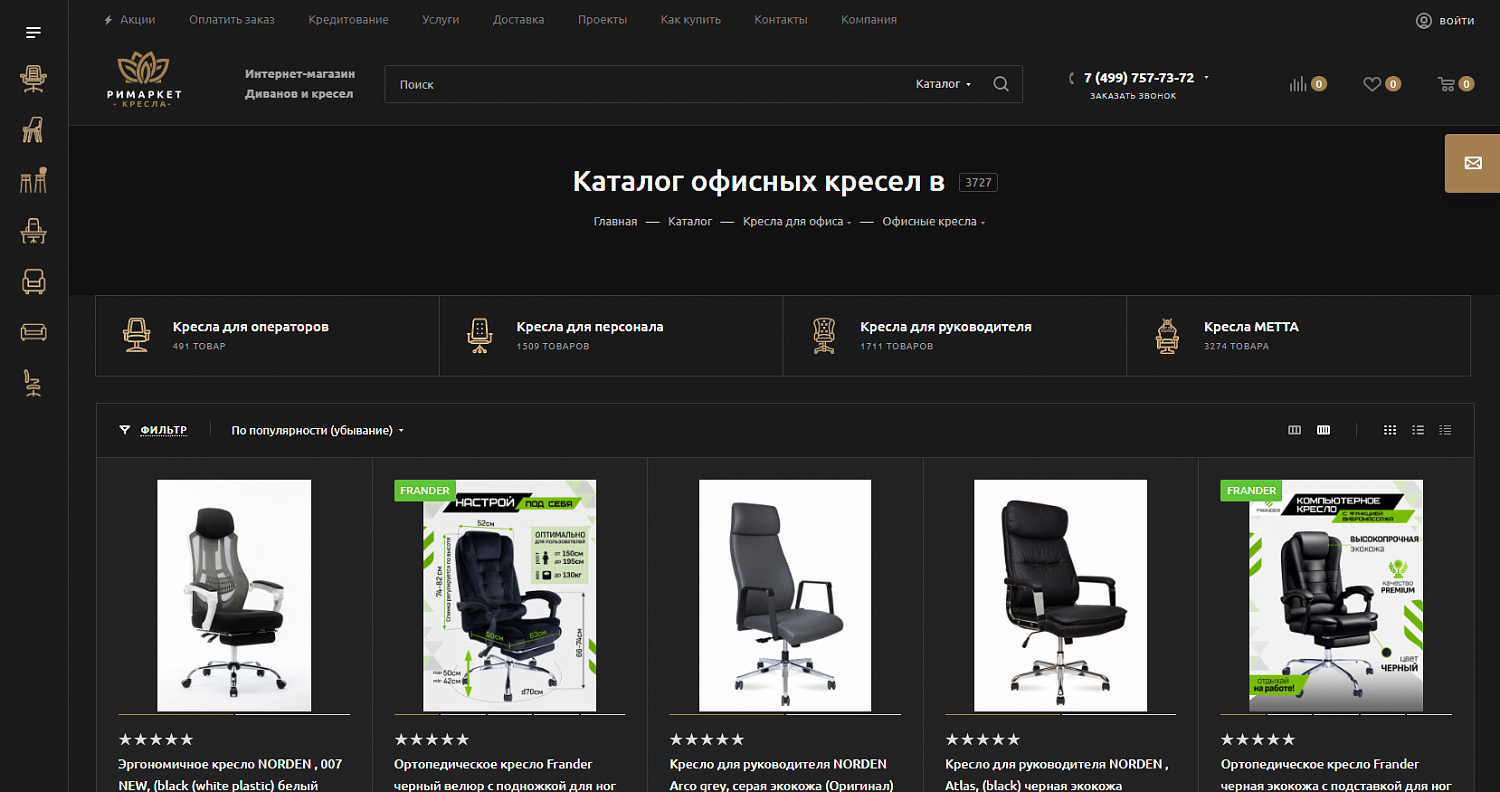Click the Кресла для руководителя tile icon
Image resolution: width=1500 pixels, height=792 pixels.
click(x=824, y=335)
